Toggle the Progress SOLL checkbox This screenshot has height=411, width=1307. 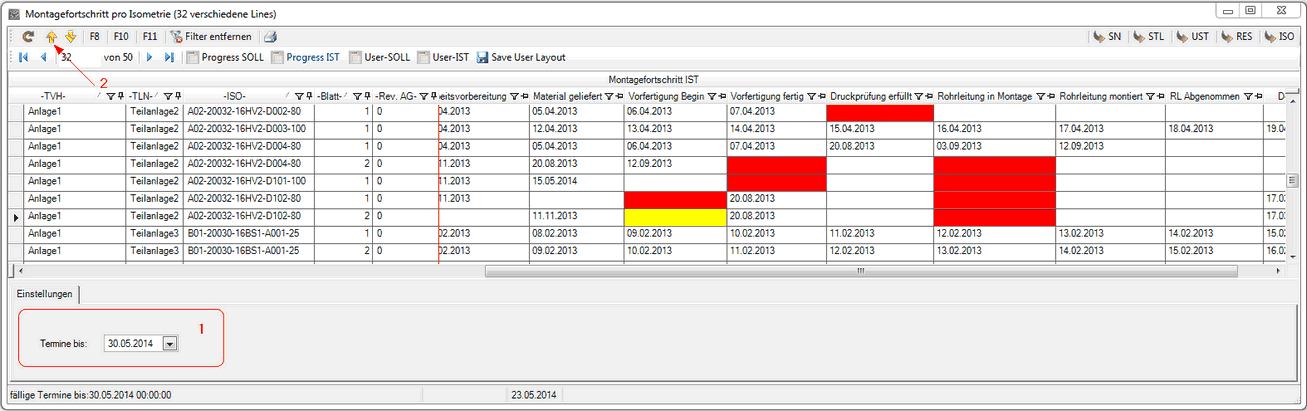[x=193, y=58]
